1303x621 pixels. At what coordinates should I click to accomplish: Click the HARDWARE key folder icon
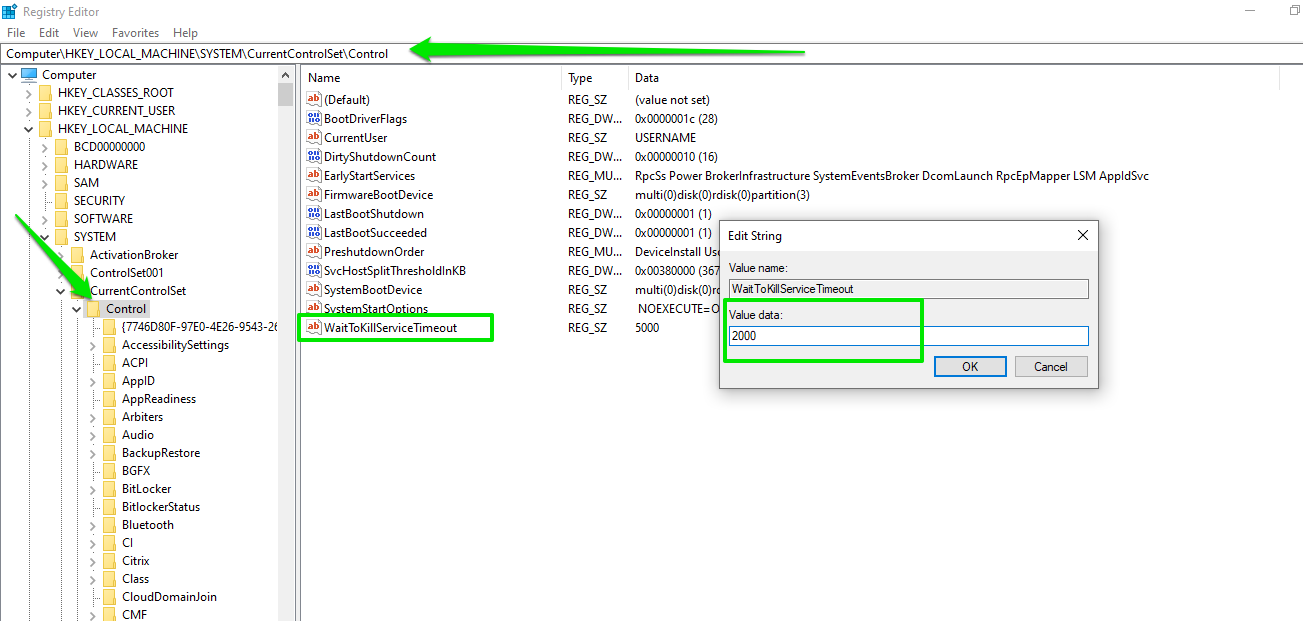pyautogui.click(x=62, y=165)
